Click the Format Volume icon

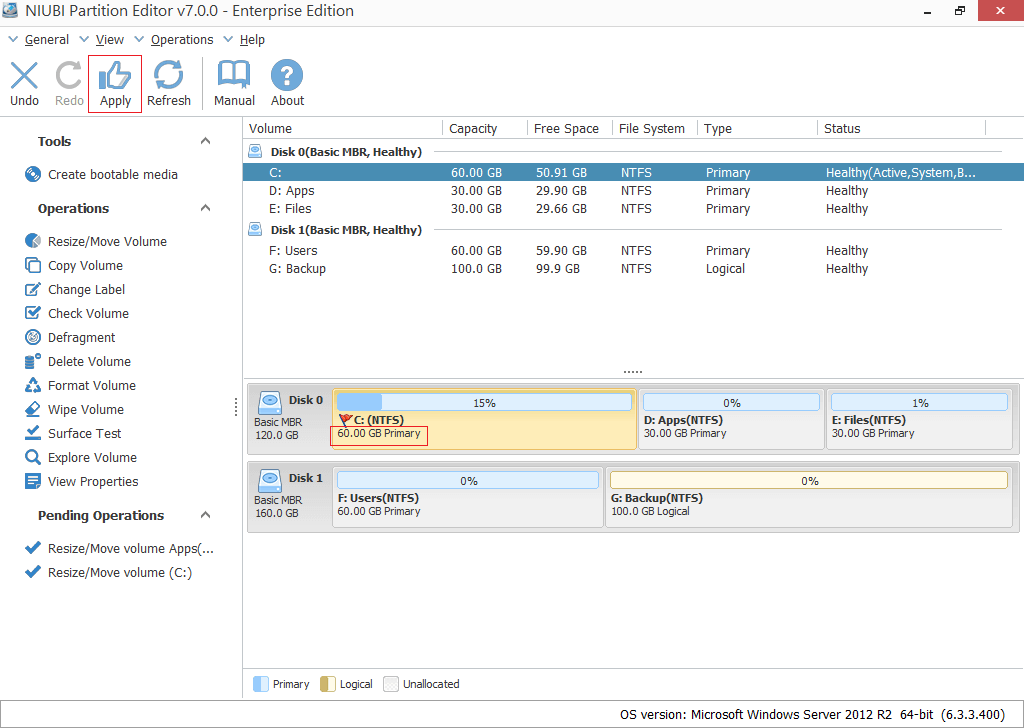tap(33, 385)
